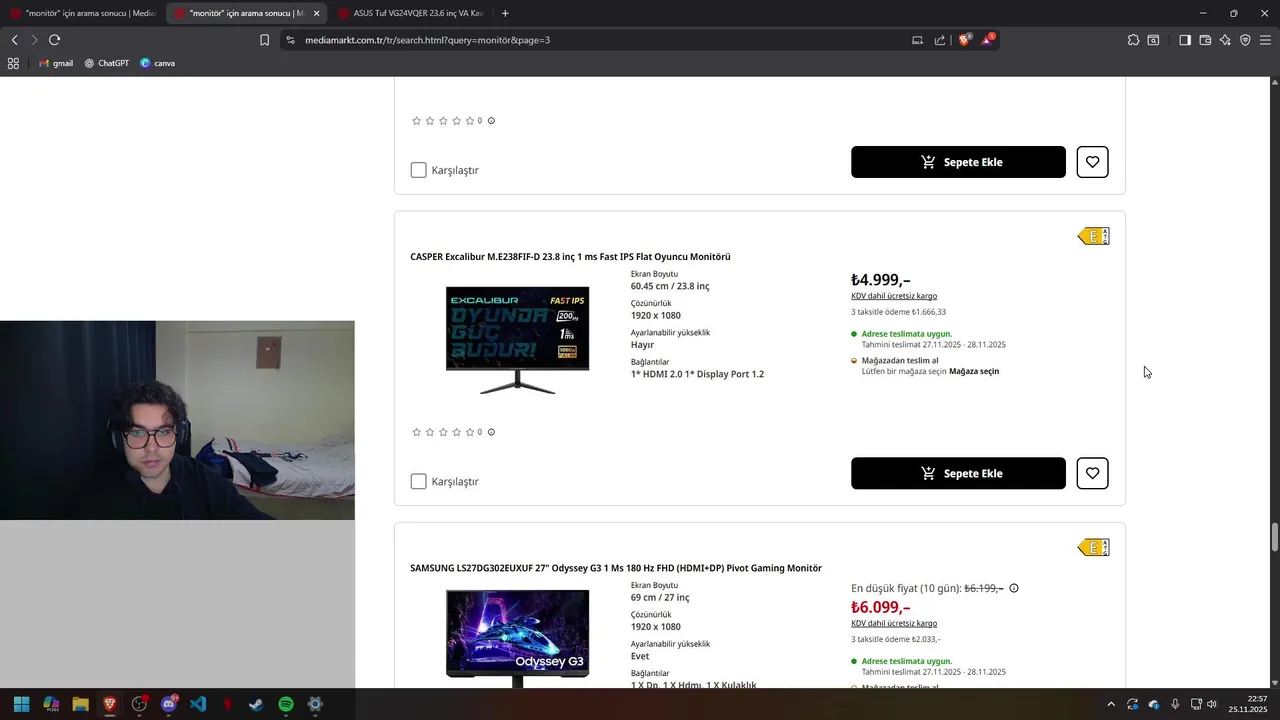Screen dimensions: 1280x720
Task: Open Steam from the taskbar
Action: click(x=257, y=704)
